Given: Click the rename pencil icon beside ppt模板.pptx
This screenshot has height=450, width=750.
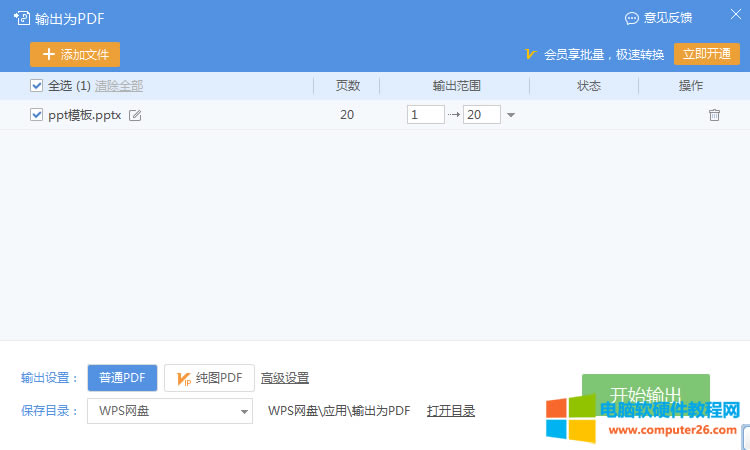Looking at the screenshot, I should click(x=136, y=115).
